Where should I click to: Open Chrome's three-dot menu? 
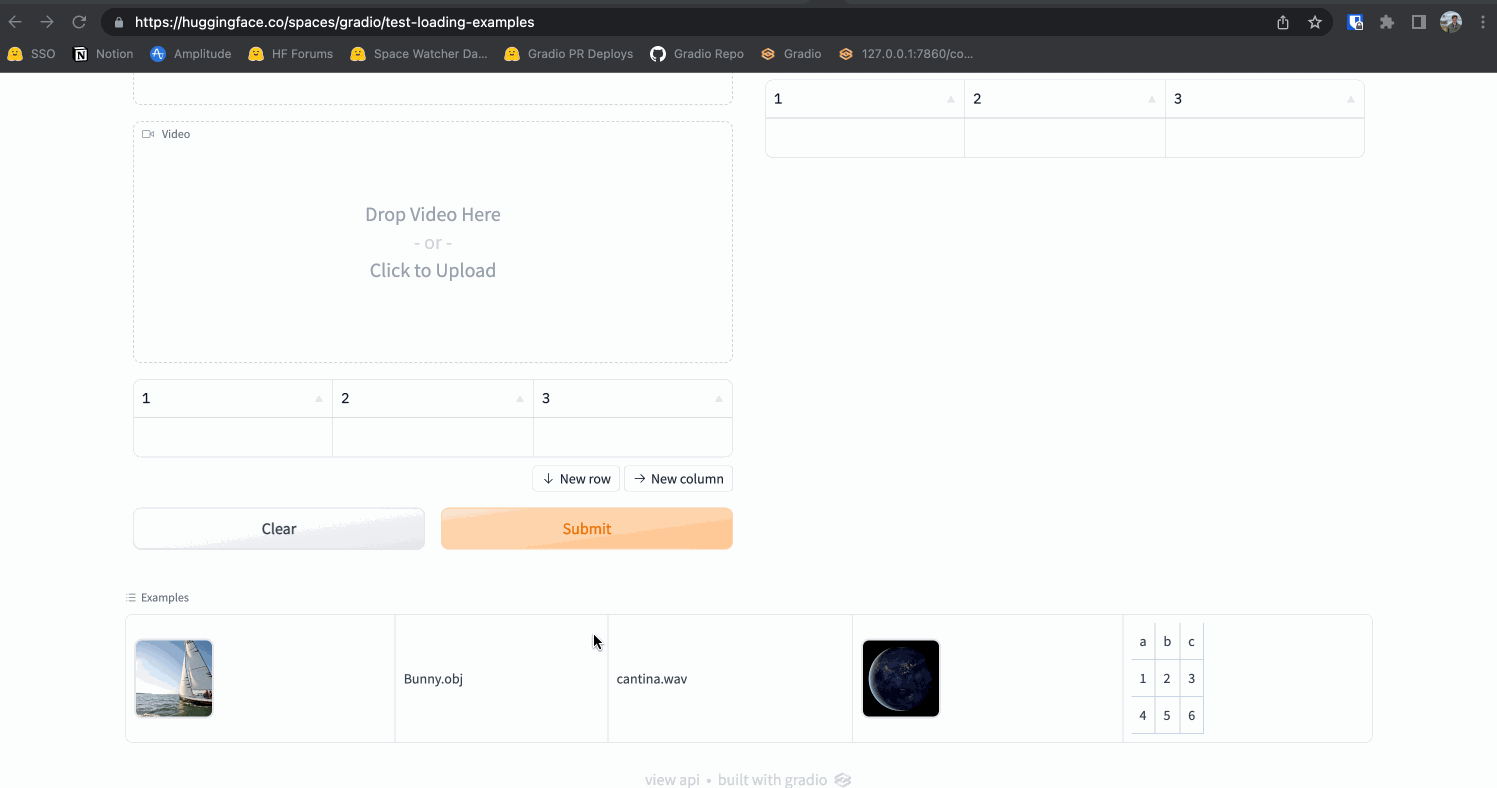click(x=1482, y=21)
